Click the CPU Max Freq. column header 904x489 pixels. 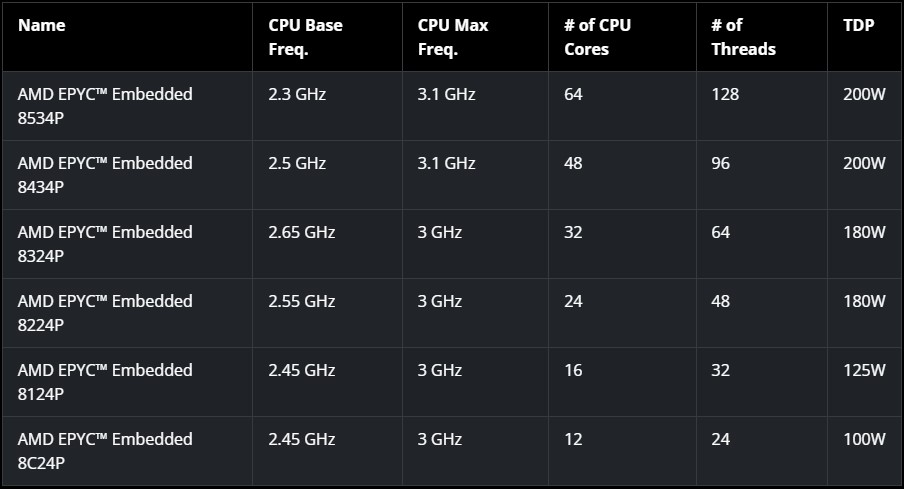point(453,37)
